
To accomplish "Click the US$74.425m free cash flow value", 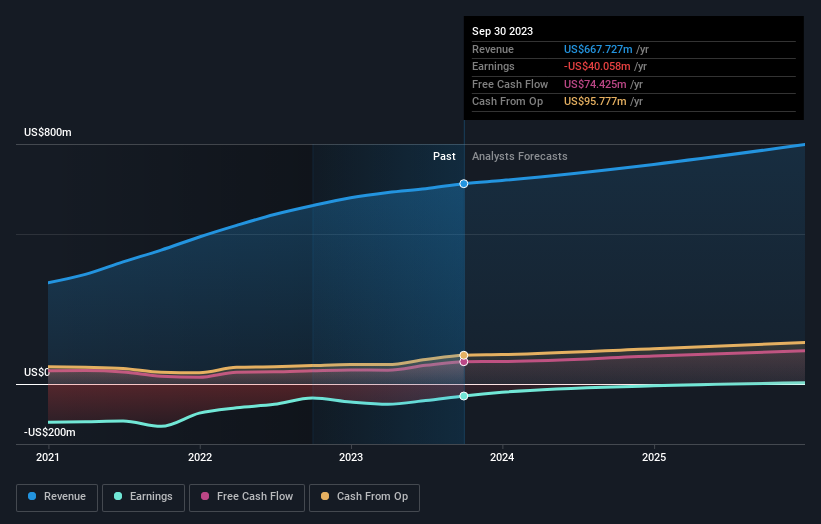I will pos(595,84).
